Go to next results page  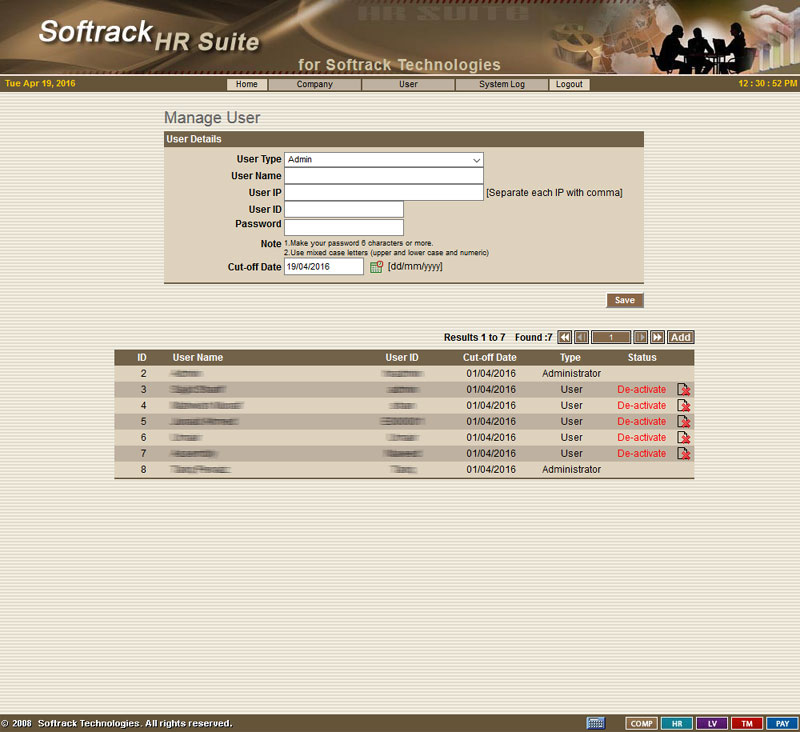(641, 338)
